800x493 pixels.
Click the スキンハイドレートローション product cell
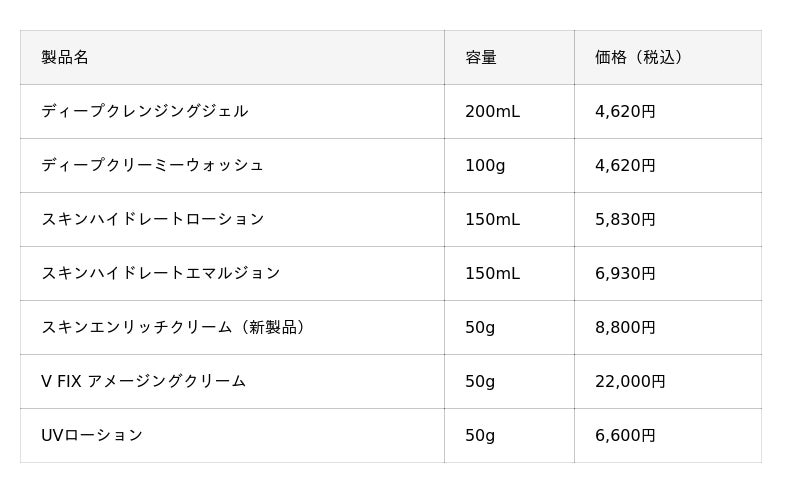click(x=153, y=219)
